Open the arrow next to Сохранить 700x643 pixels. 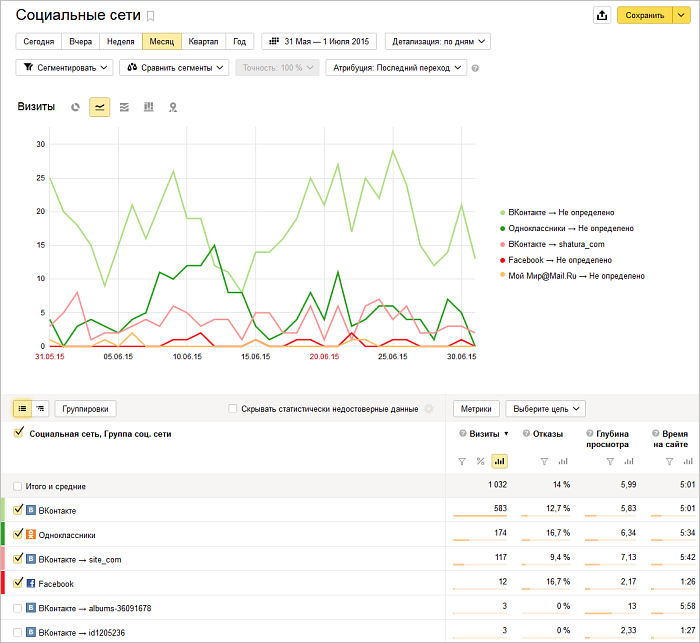(681, 15)
